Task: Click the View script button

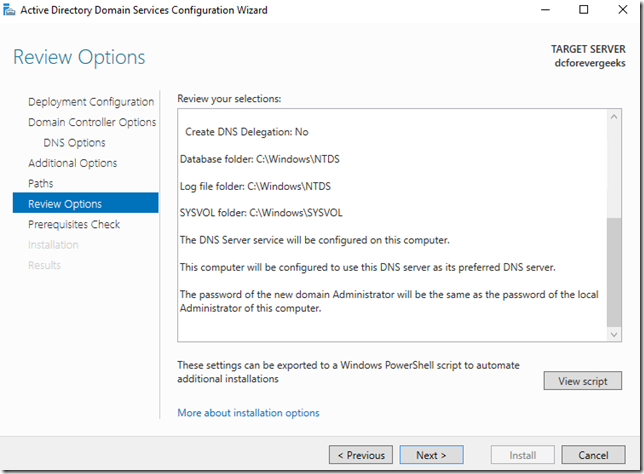Action: (x=582, y=381)
